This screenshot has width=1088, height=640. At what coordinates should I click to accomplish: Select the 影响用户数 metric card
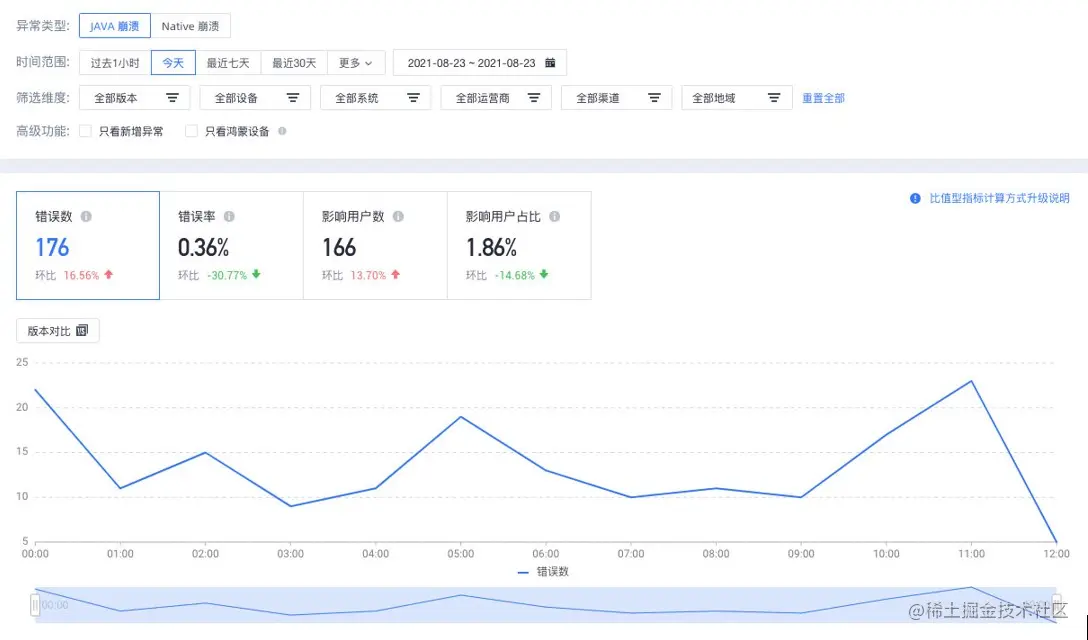click(x=375, y=246)
